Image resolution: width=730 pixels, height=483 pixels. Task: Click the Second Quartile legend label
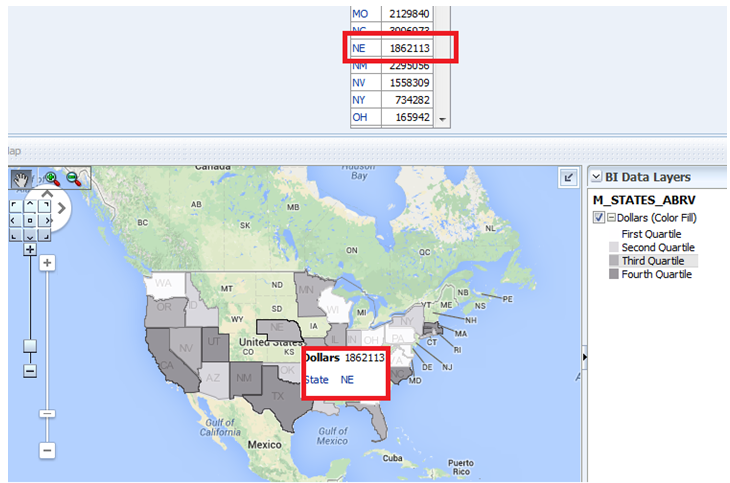[x=658, y=247]
